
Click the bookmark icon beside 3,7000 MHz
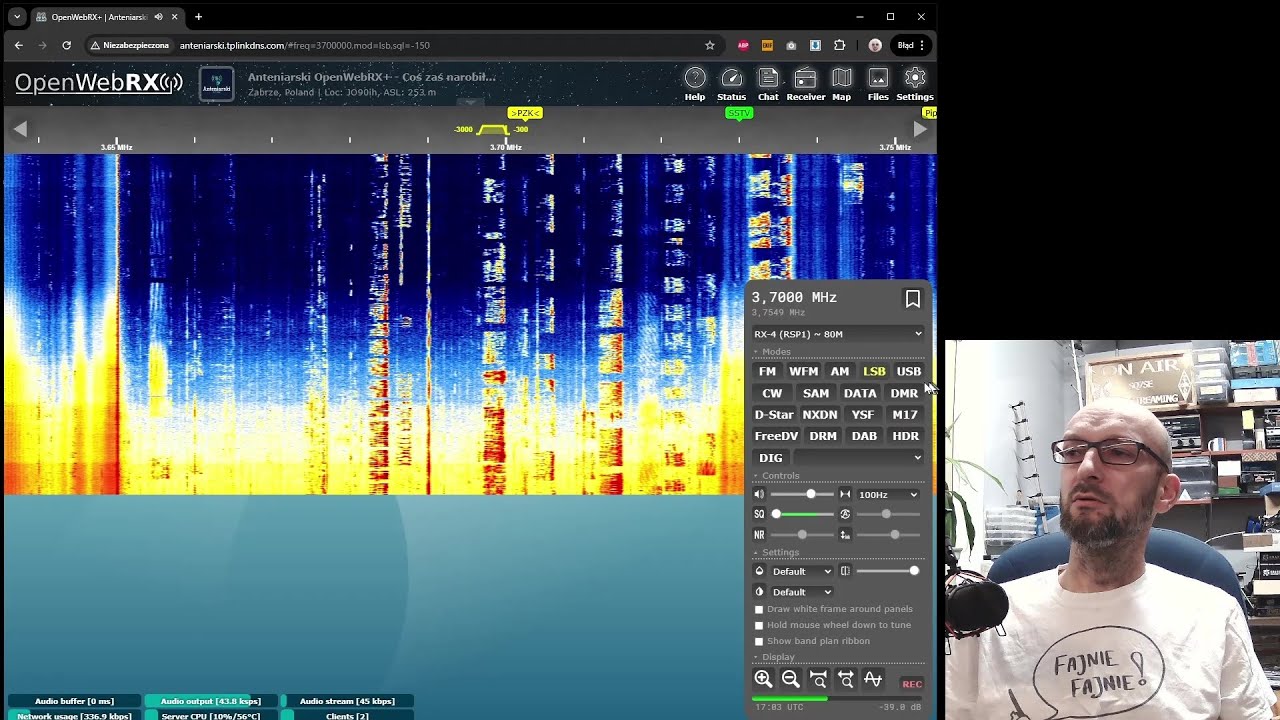click(x=913, y=299)
